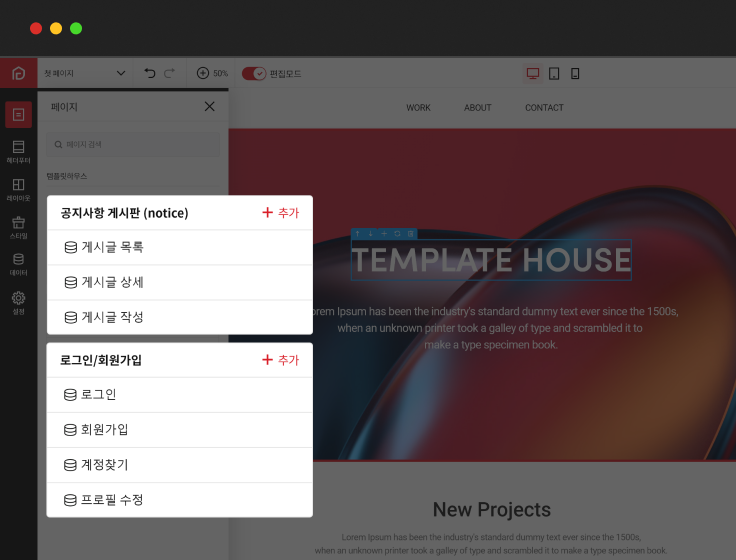Select 계정찾기 page
This screenshot has width=736, height=560.
(180, 465)
